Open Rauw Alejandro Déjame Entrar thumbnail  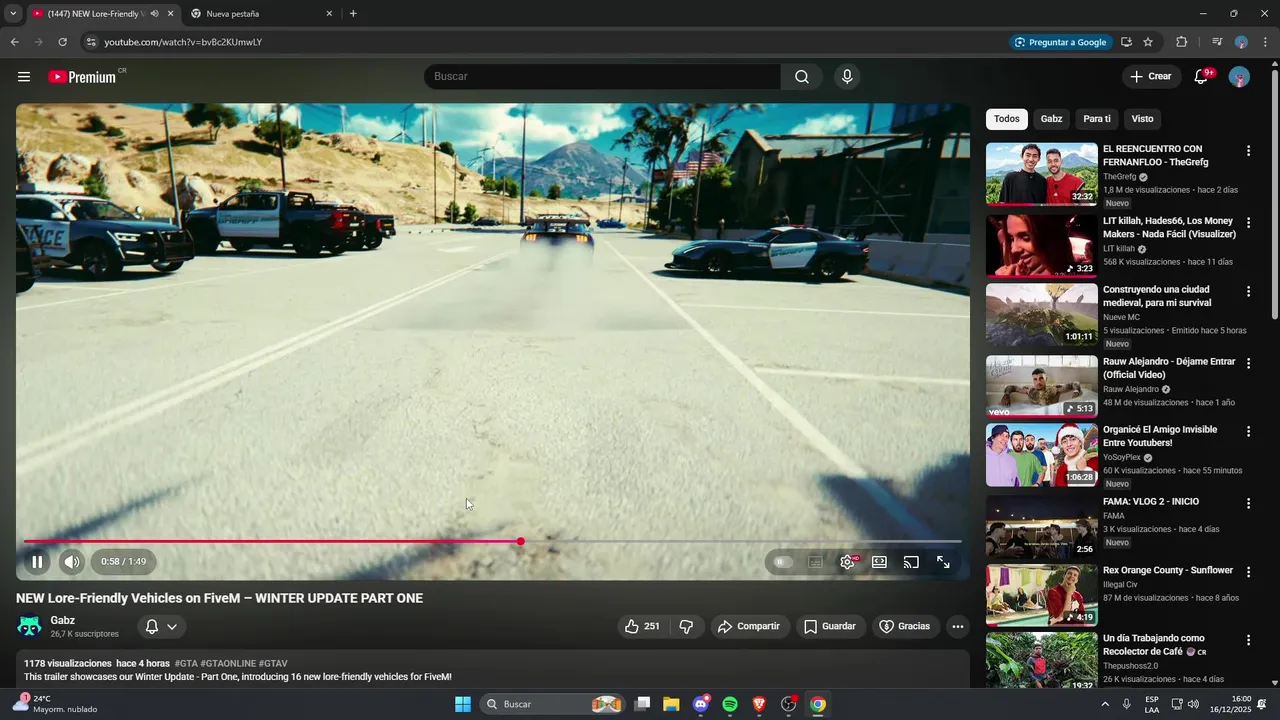(1041, 386)
